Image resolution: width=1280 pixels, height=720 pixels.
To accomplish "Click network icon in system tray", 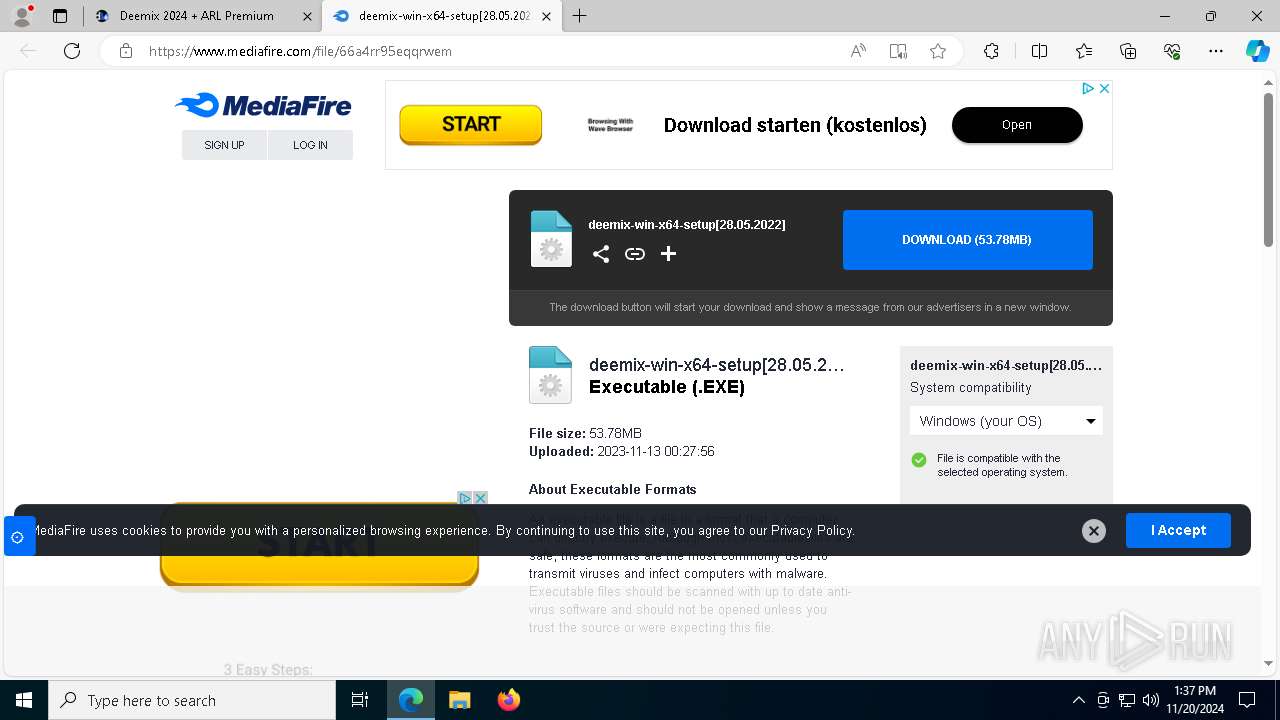I will click(x=1127, y=700).
